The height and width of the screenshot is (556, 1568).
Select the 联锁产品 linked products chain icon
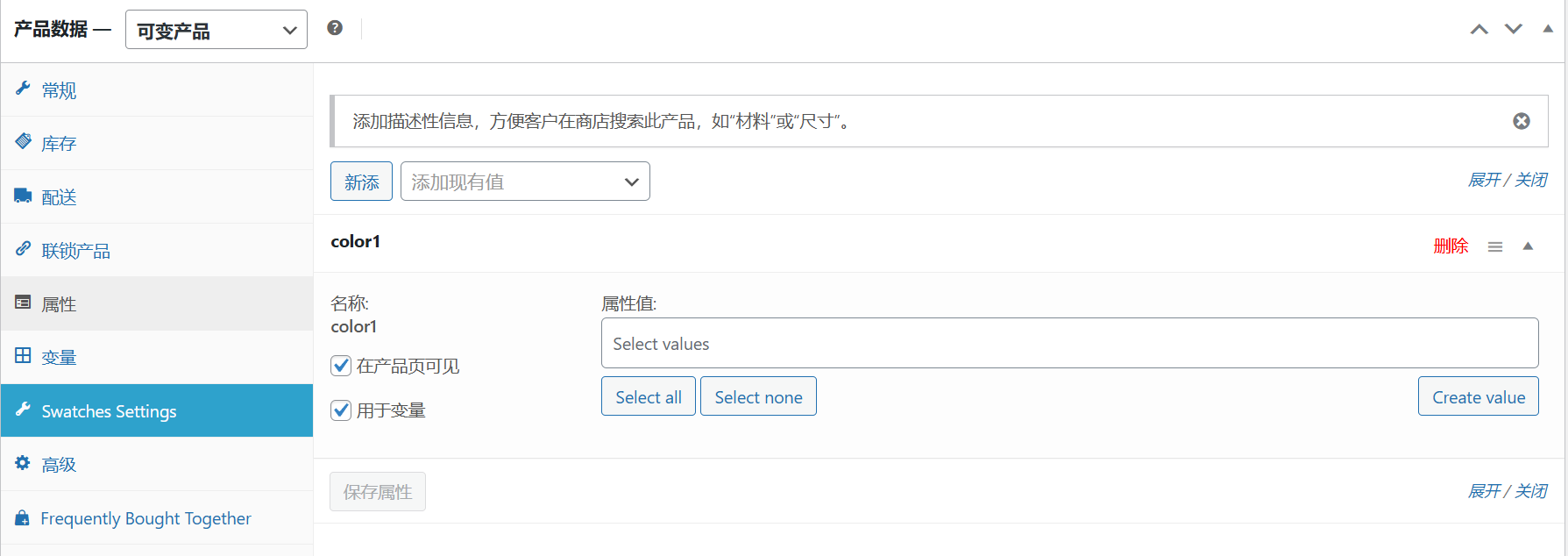point(24,249)
